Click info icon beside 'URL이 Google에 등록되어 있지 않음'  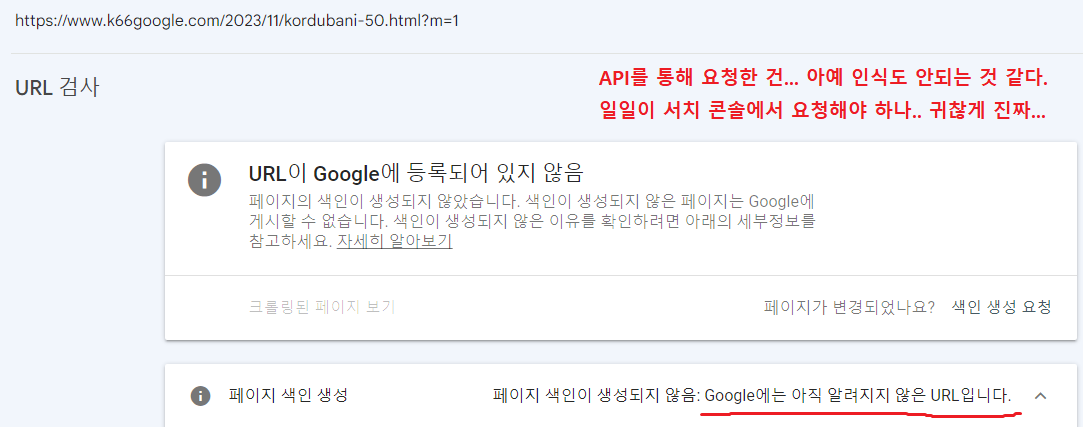coord(204,181)
